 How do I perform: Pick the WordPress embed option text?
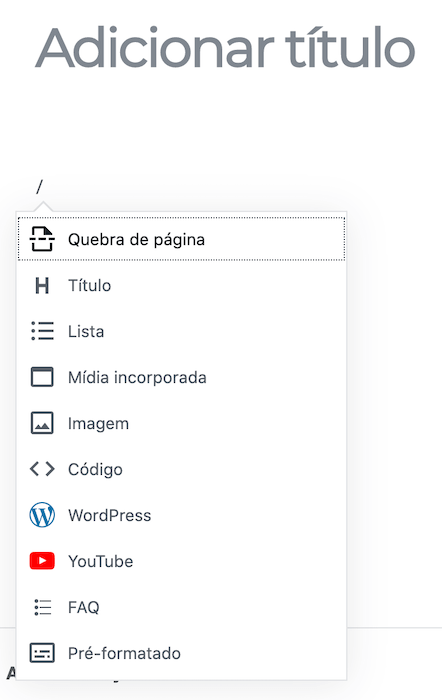pos(109,516)
